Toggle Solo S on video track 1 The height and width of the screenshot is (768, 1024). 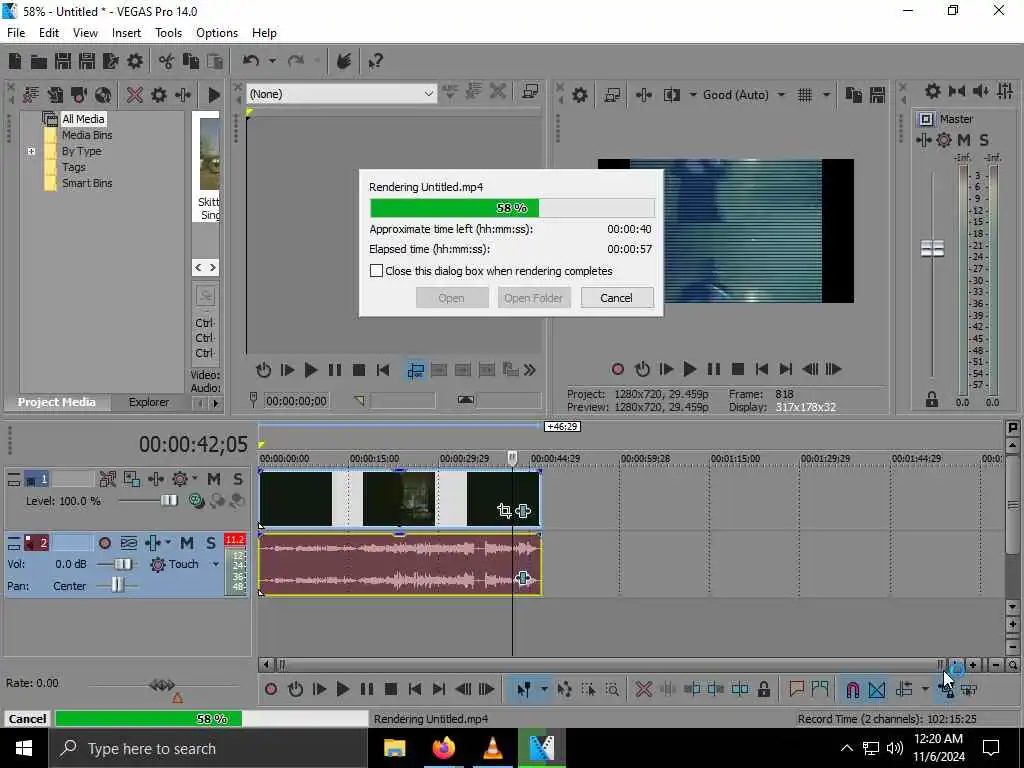point(238,479)
